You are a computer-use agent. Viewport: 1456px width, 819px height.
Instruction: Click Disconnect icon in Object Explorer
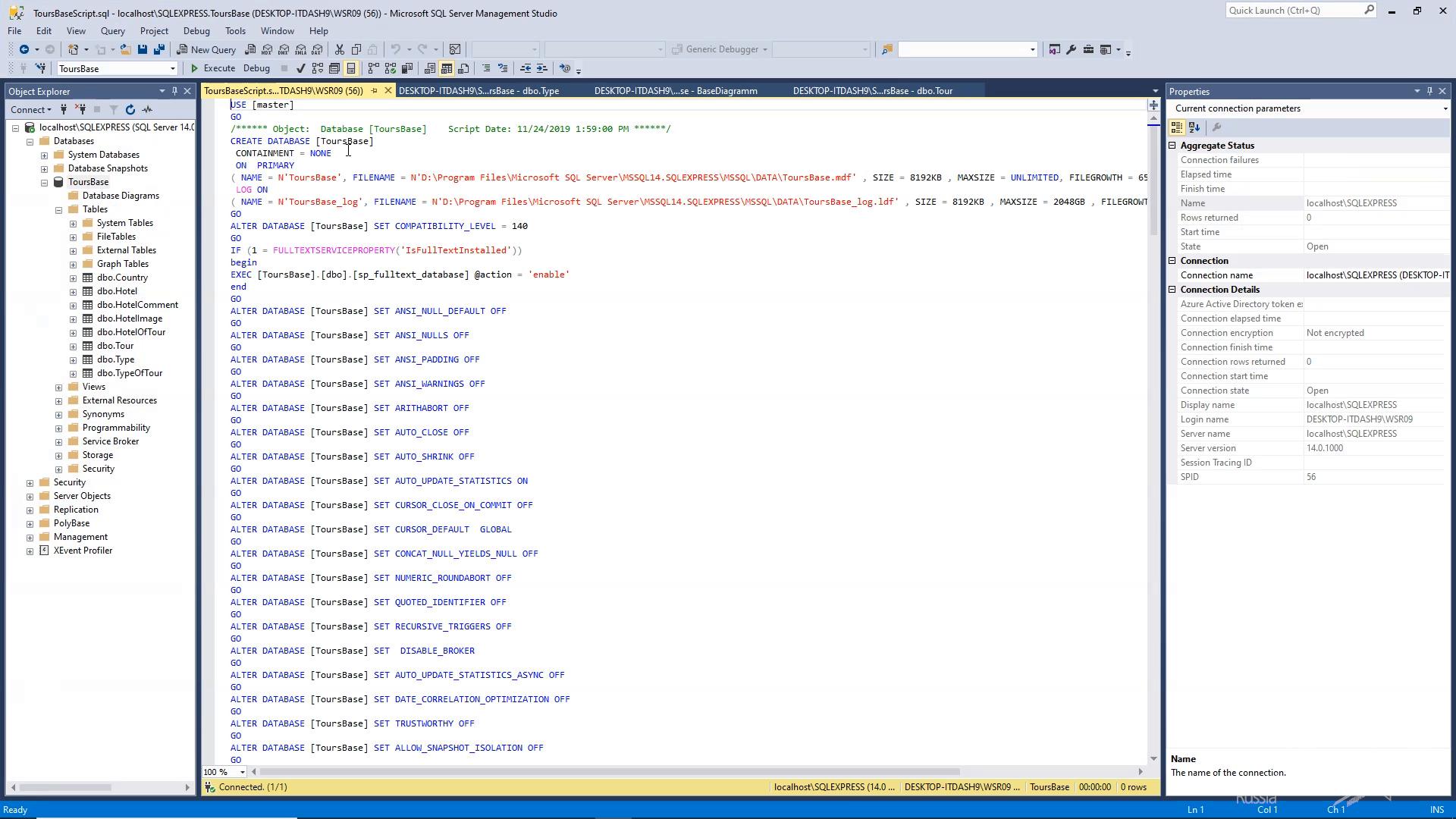pyautogui.click(x=80, y=109)
